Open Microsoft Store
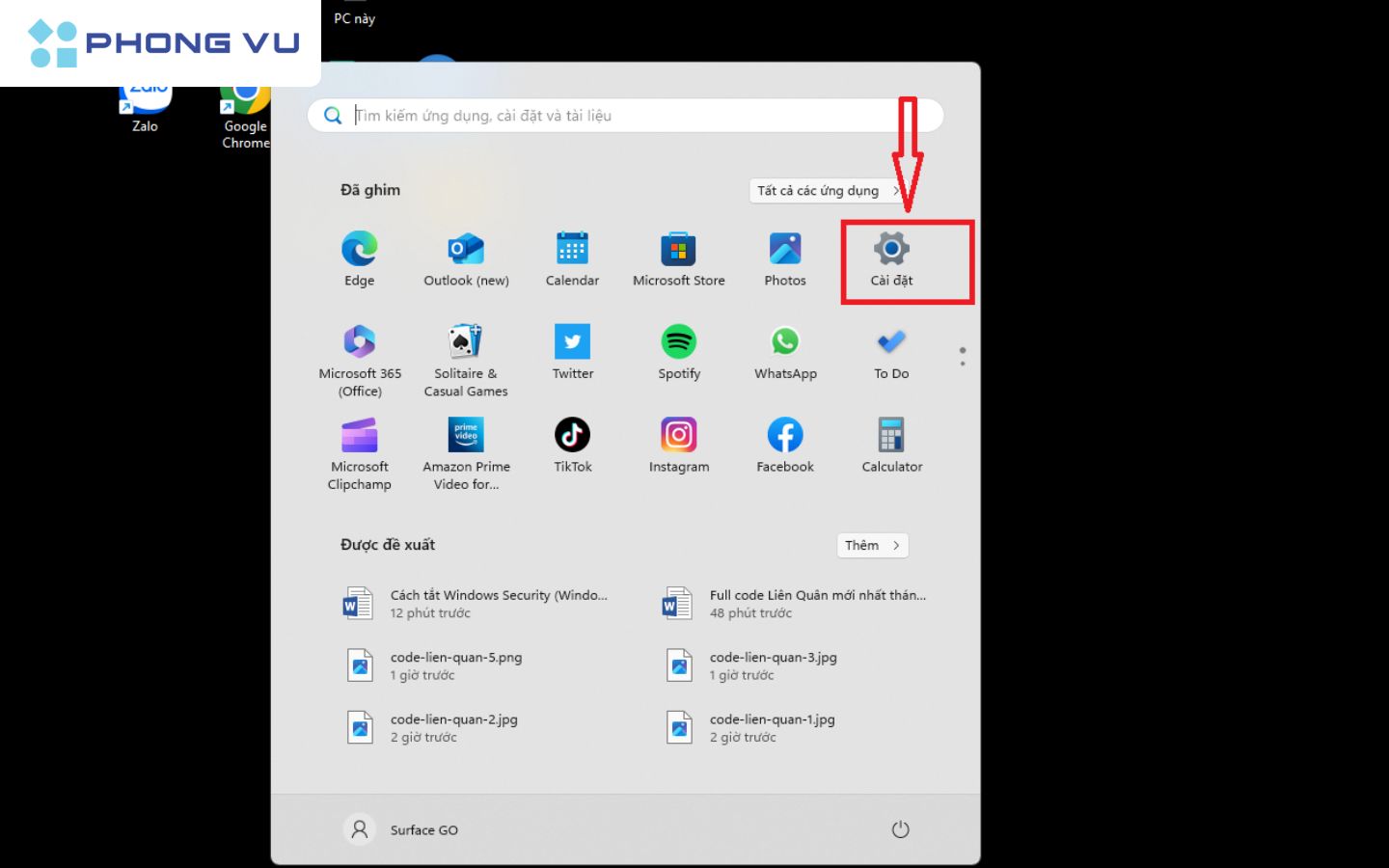This screenshot has width=1389, height=868. (678, 258)
